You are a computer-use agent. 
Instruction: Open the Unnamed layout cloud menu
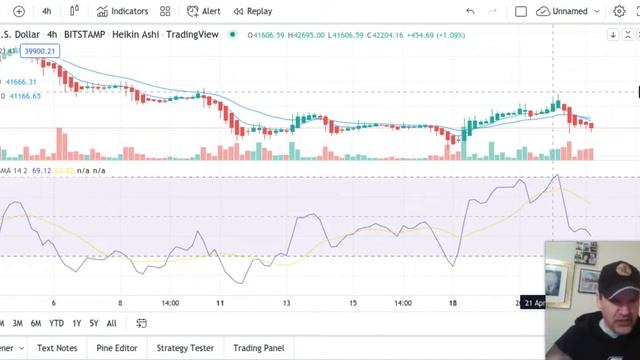[562, 11]
